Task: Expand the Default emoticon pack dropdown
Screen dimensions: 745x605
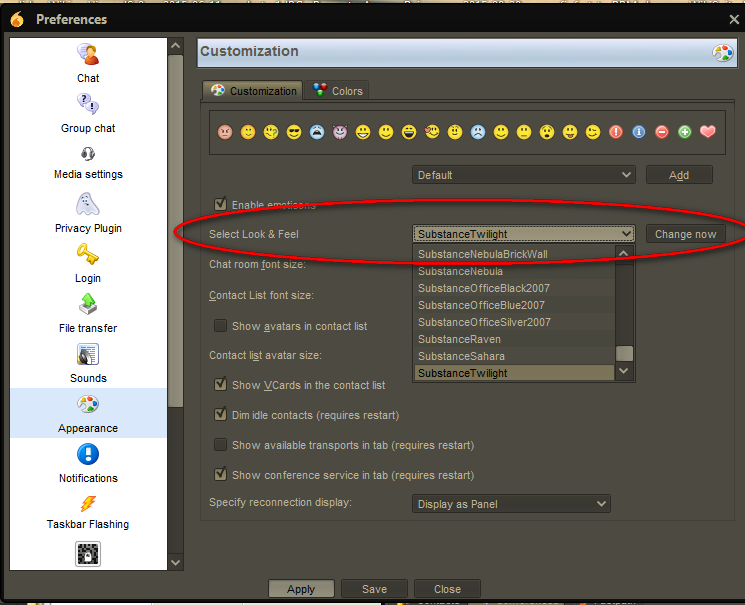Action: (x=524, y=175)
